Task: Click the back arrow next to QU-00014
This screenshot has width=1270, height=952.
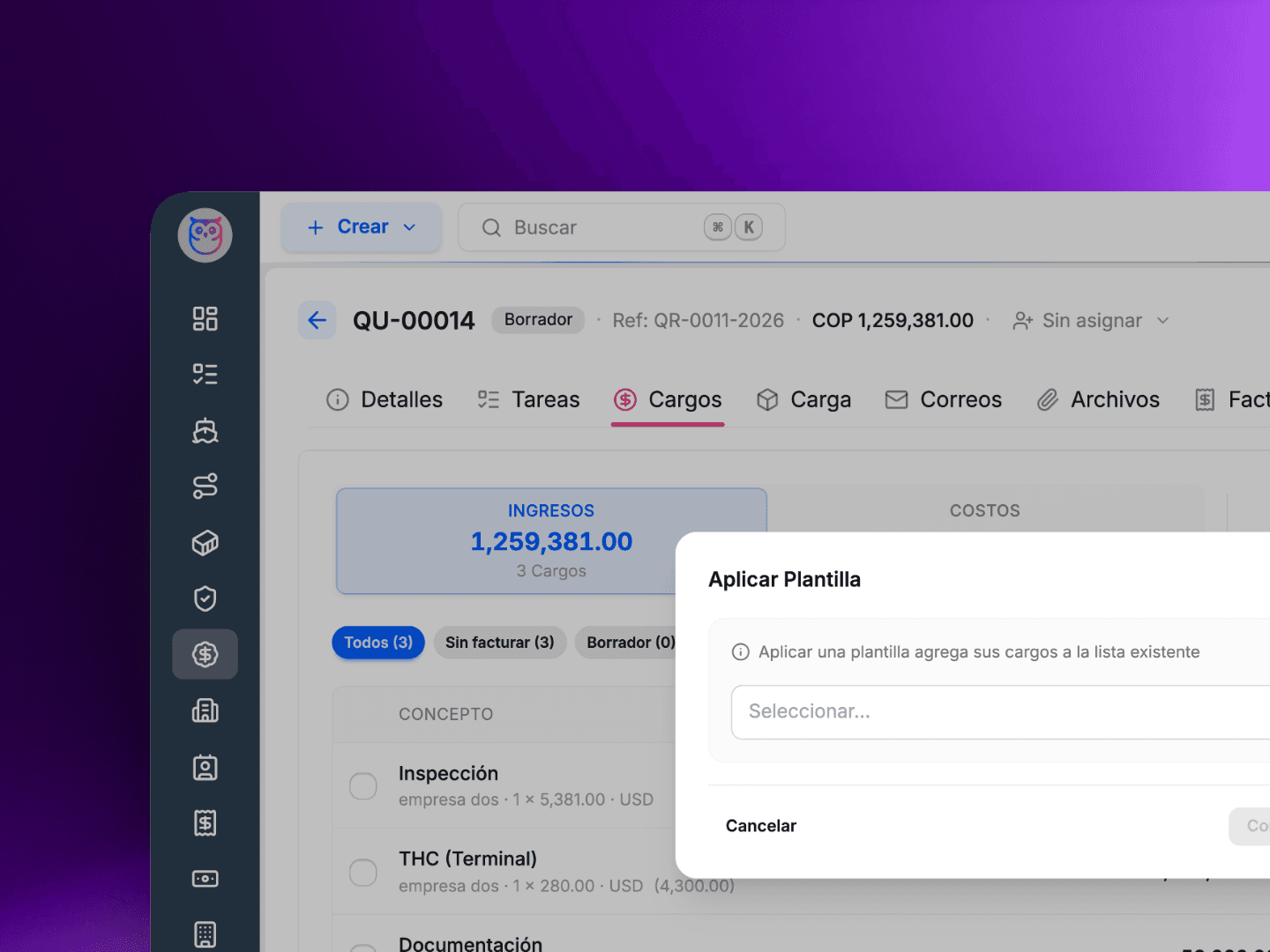Action: pyautogui.click(x=317, y=320)
